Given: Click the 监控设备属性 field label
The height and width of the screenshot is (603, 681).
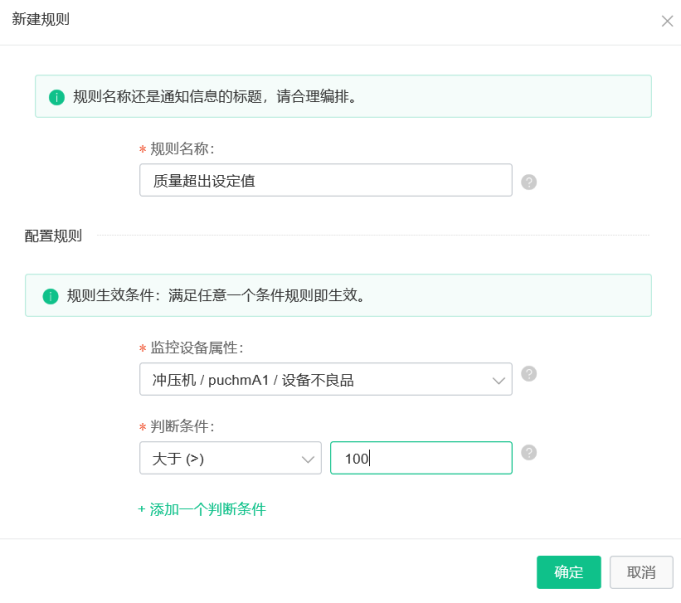Looking at the screenshot, I should point(196,348).
